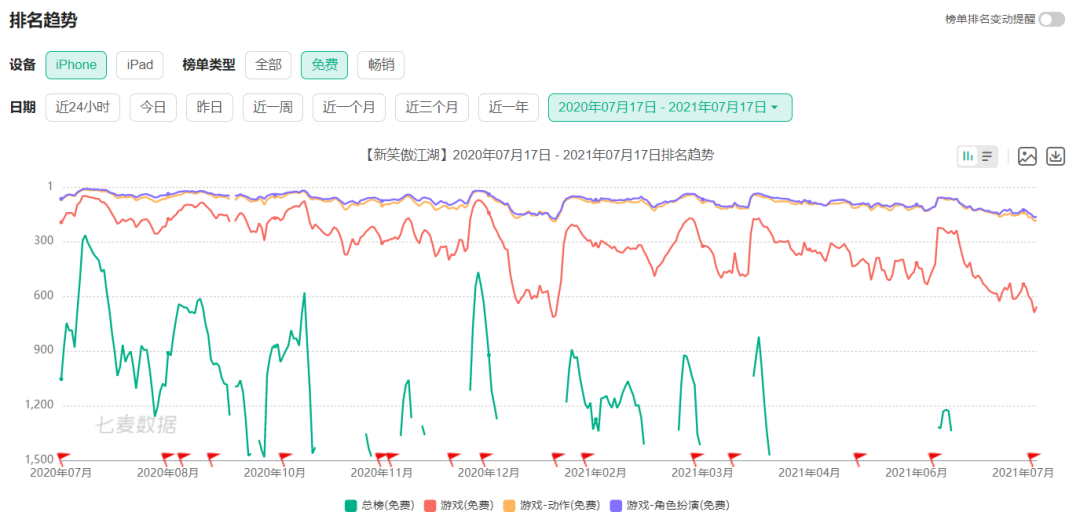Click the 榜单类型 label
The image size is (1080, 523).
click(x=209, y=65)
